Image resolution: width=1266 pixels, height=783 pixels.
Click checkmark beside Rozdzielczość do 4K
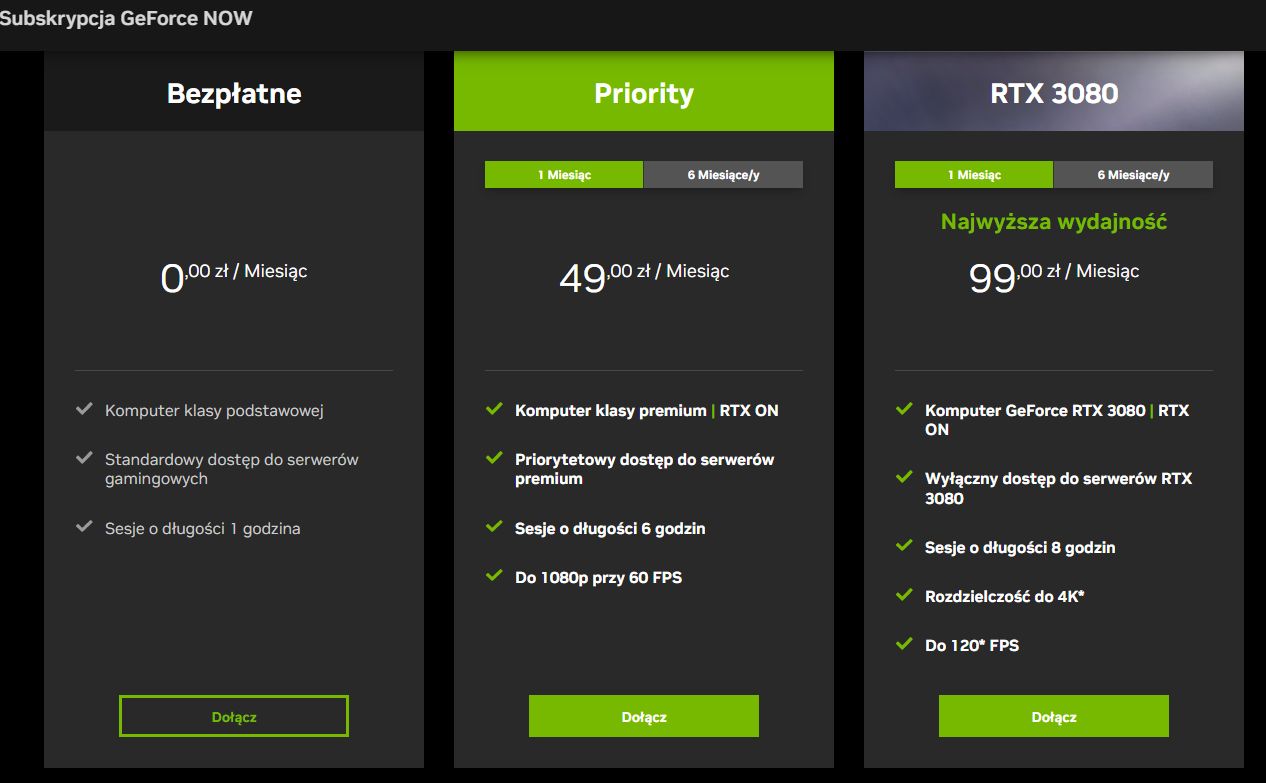(x=904, y=594)
